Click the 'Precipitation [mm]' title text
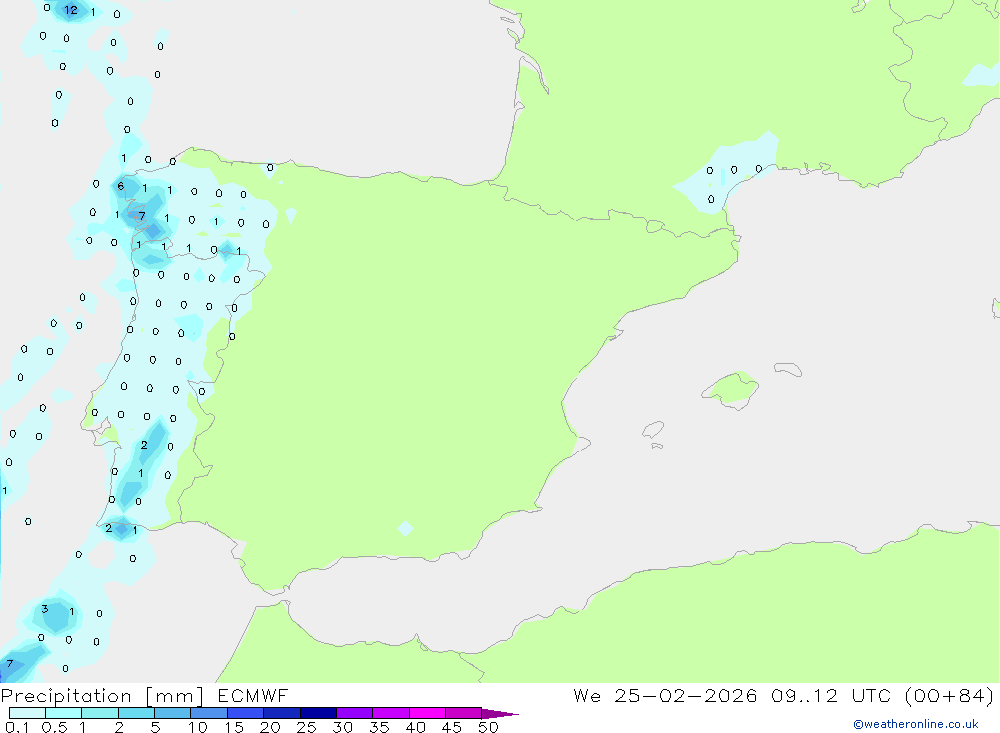Image resolution: width=1000 pixels, height=733 pixels. [x=102, y=695]
